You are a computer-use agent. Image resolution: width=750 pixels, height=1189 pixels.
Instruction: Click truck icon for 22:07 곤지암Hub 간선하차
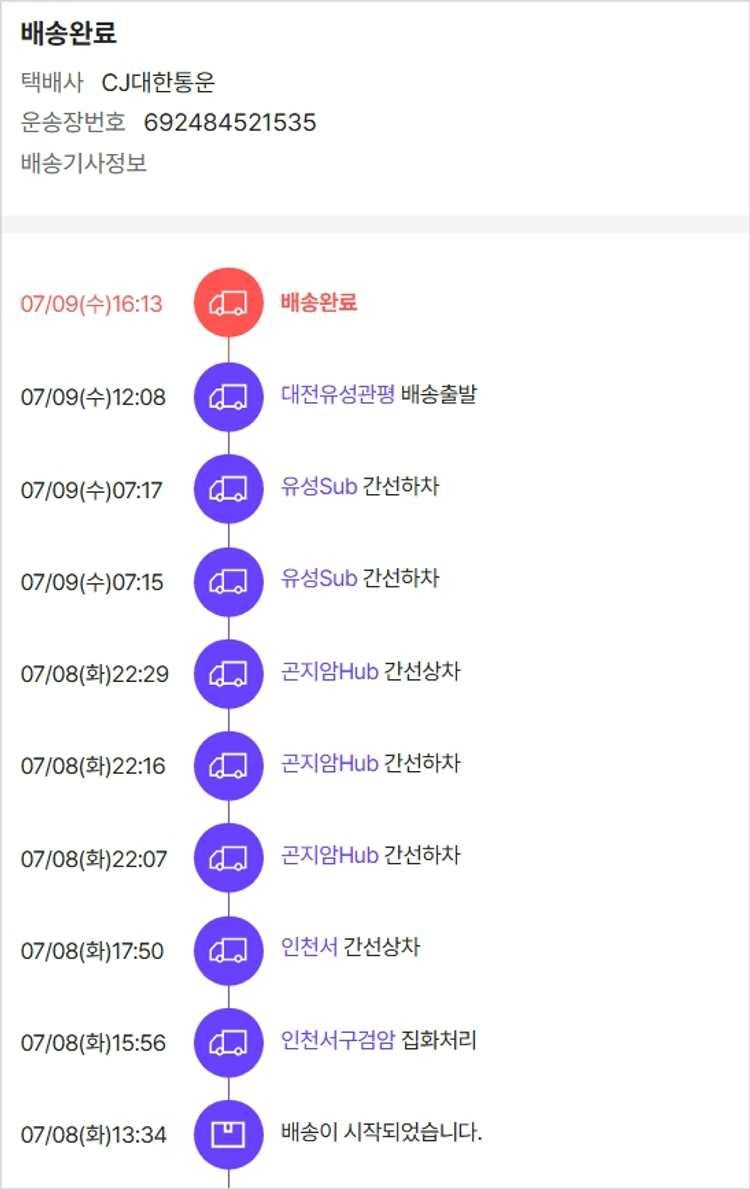(228, 858)
